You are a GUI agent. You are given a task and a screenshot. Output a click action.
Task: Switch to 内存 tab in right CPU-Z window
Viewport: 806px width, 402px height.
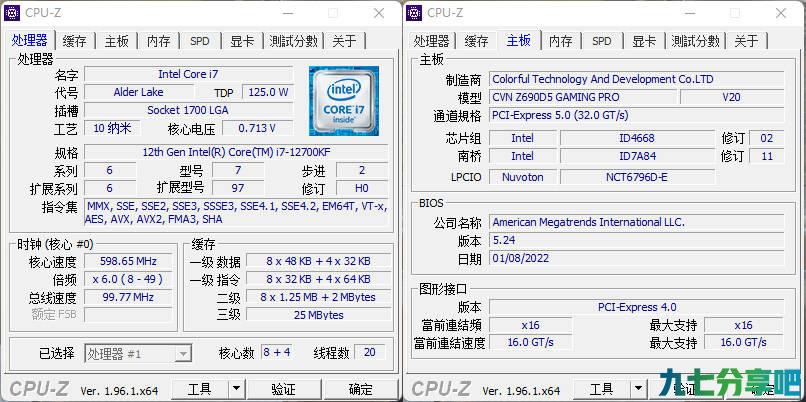click(x=560, y=41)
